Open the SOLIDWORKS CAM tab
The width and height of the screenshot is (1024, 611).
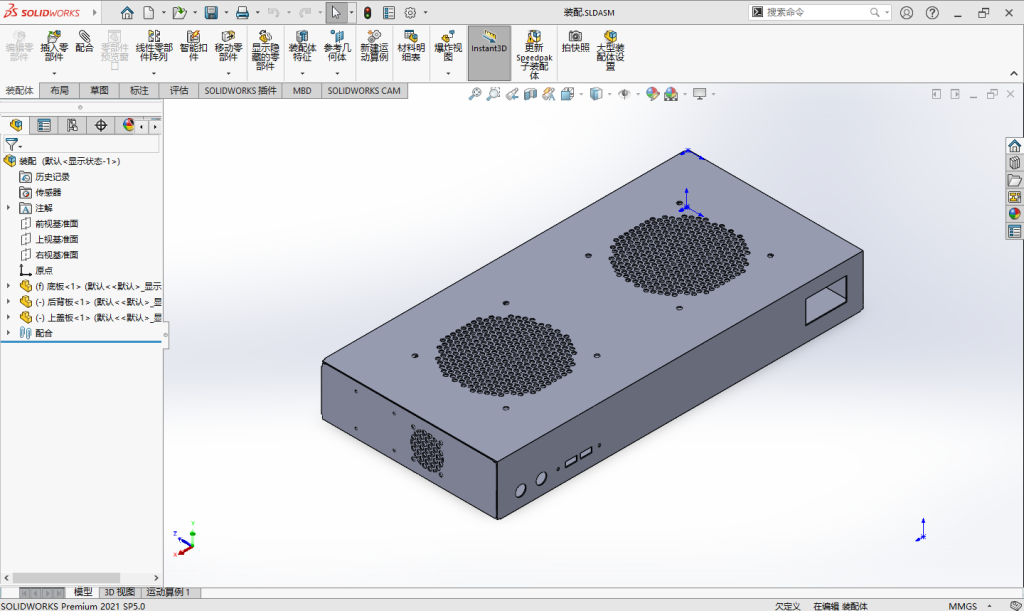coord(364,90)
